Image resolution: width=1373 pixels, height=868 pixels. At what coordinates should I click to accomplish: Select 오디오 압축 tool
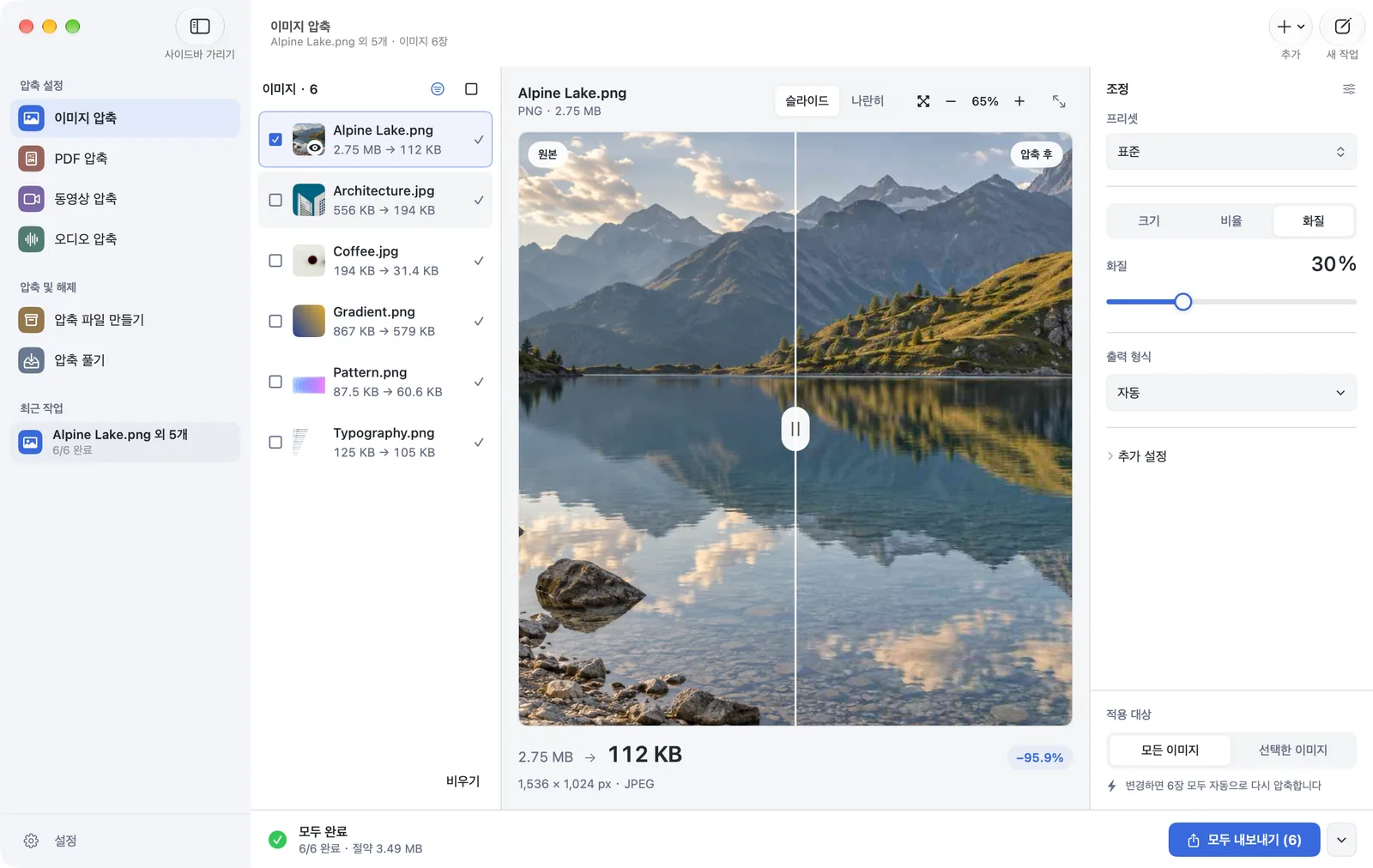(x=125, y=238)
